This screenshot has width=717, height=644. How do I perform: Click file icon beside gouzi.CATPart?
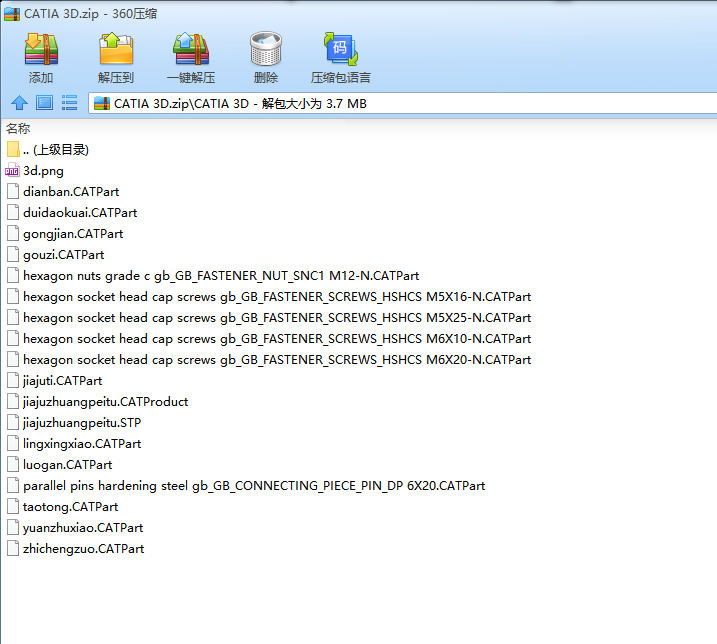[x=13, y=255]
